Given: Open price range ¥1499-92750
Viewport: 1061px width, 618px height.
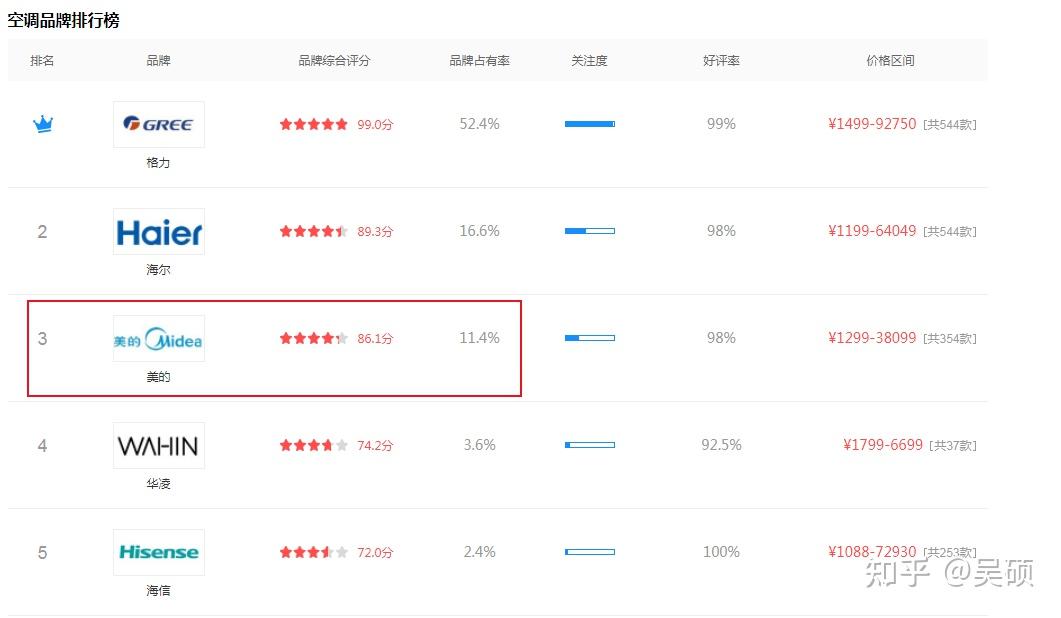Looking at the screenshot, I should click(x=872, y=124).
